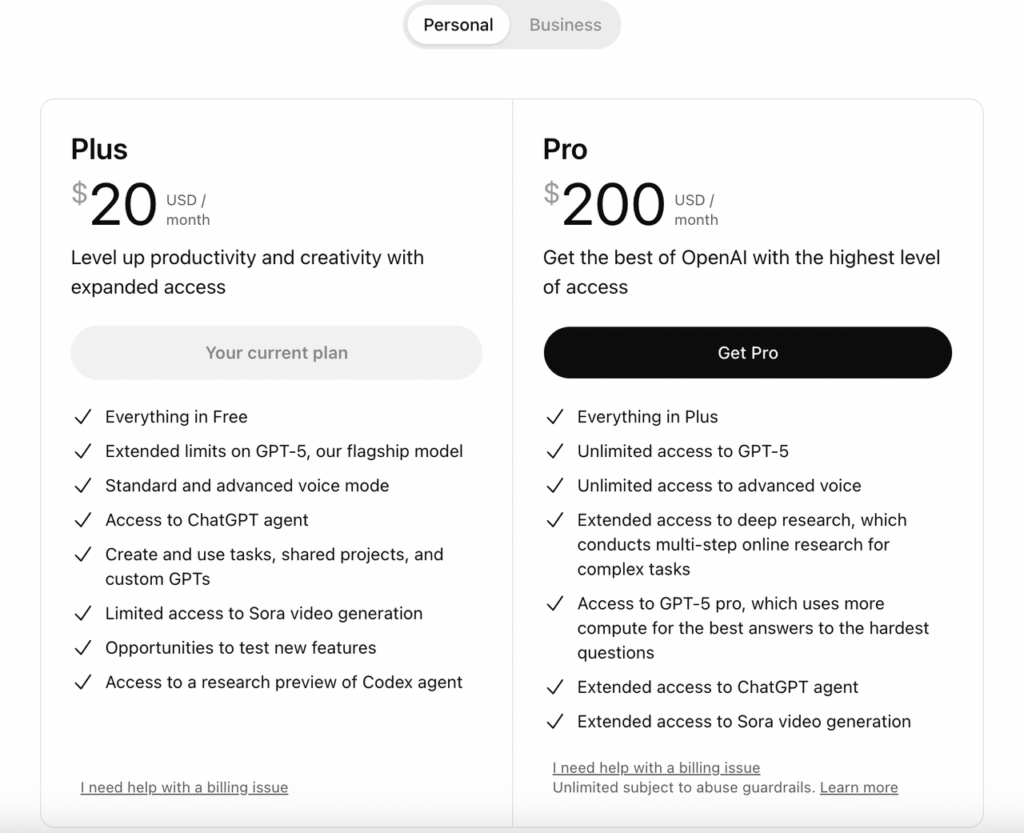Image resolution: width=1024 pixels, height=833 pixels.
Task: Click the Your current plan button
Action: (x=276, y=353)
